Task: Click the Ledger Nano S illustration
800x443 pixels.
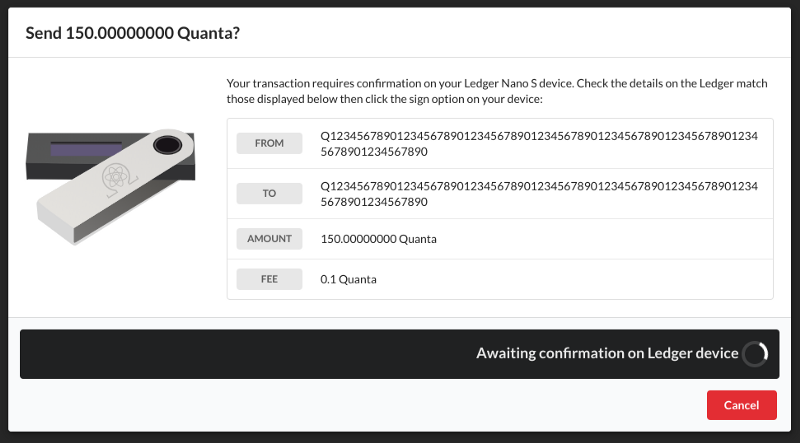Action: 111,186
